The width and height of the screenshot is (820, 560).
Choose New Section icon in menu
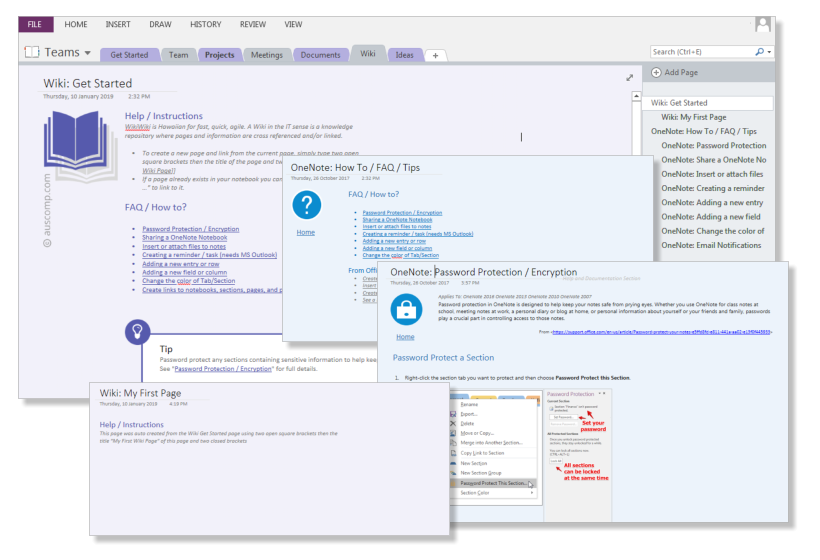pos(453,463)
